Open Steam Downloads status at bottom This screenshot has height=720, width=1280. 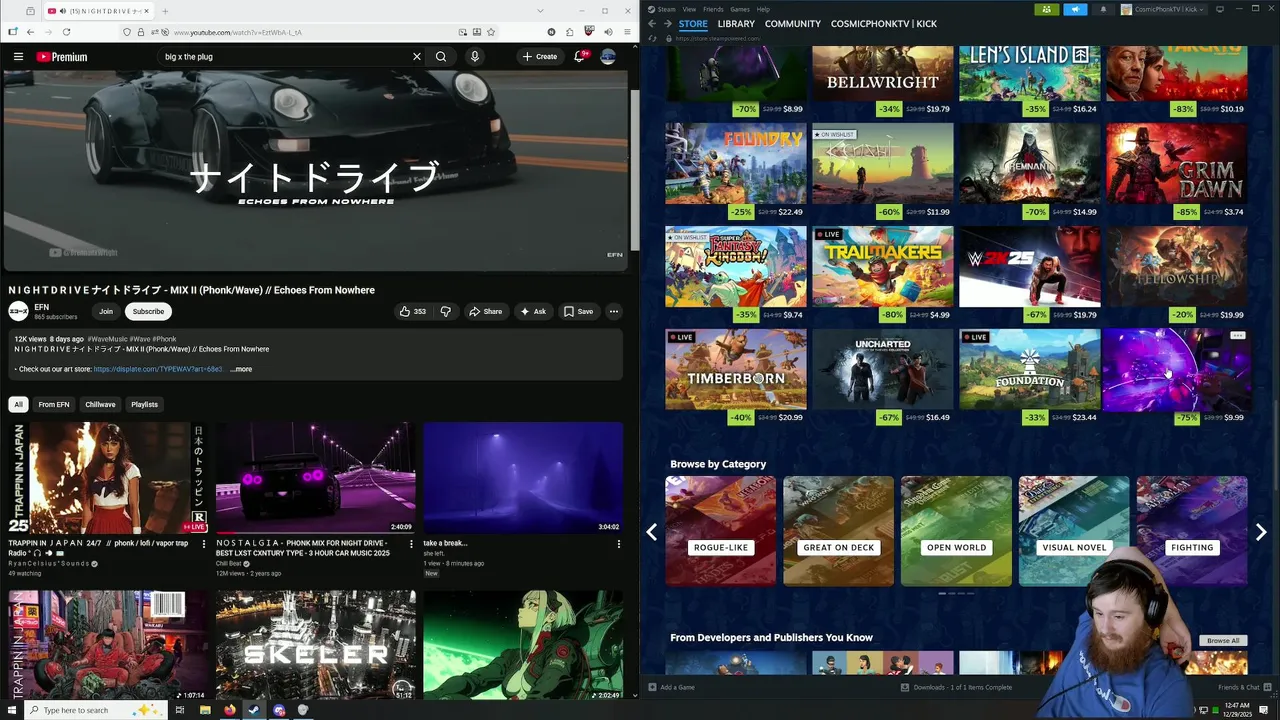pos(957,687)
